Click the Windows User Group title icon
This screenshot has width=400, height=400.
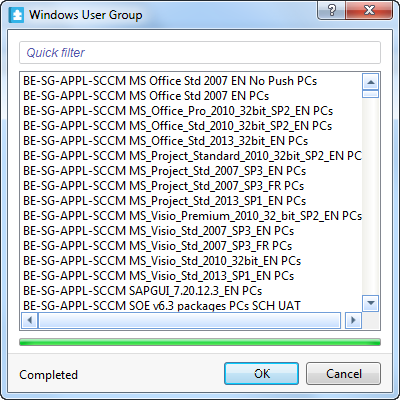pos(16,15)
